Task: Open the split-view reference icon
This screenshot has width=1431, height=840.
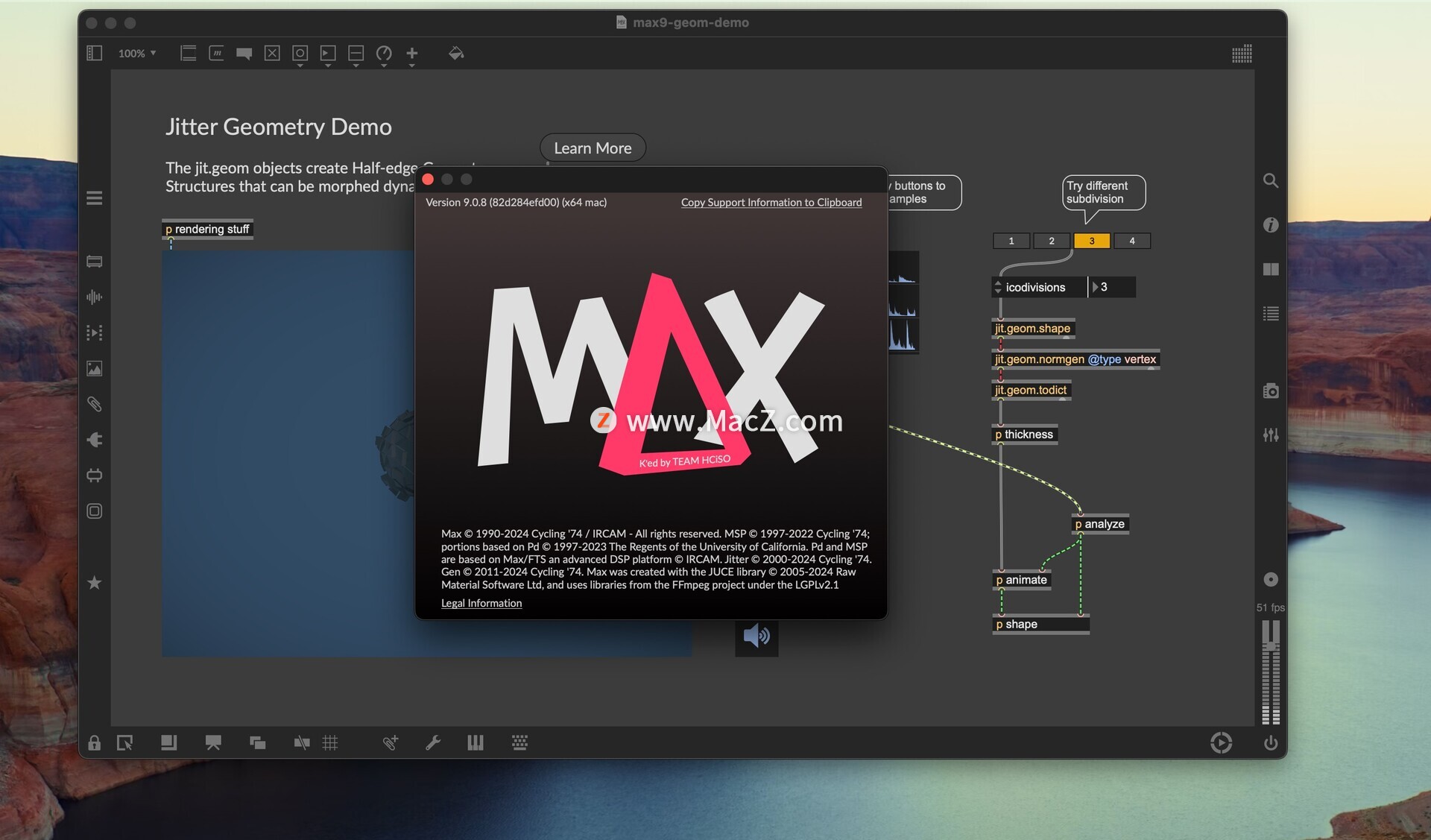Action: tap(1271, 269)
